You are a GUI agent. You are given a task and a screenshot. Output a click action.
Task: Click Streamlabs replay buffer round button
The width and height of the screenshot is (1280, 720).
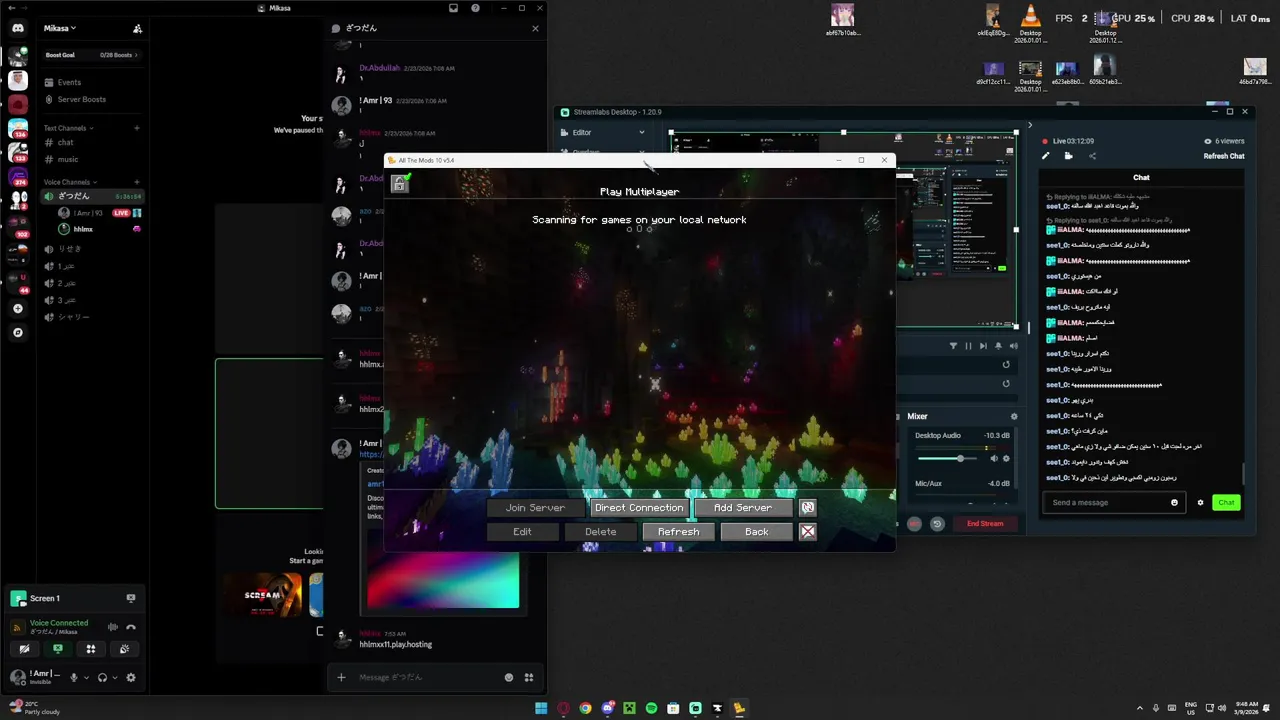coord(937,523)
